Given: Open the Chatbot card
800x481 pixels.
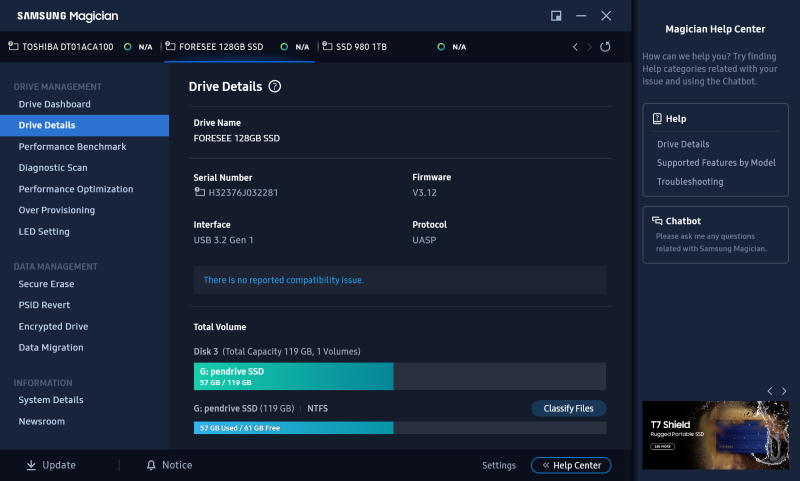Looking at the screenshot, I should 715,235.
